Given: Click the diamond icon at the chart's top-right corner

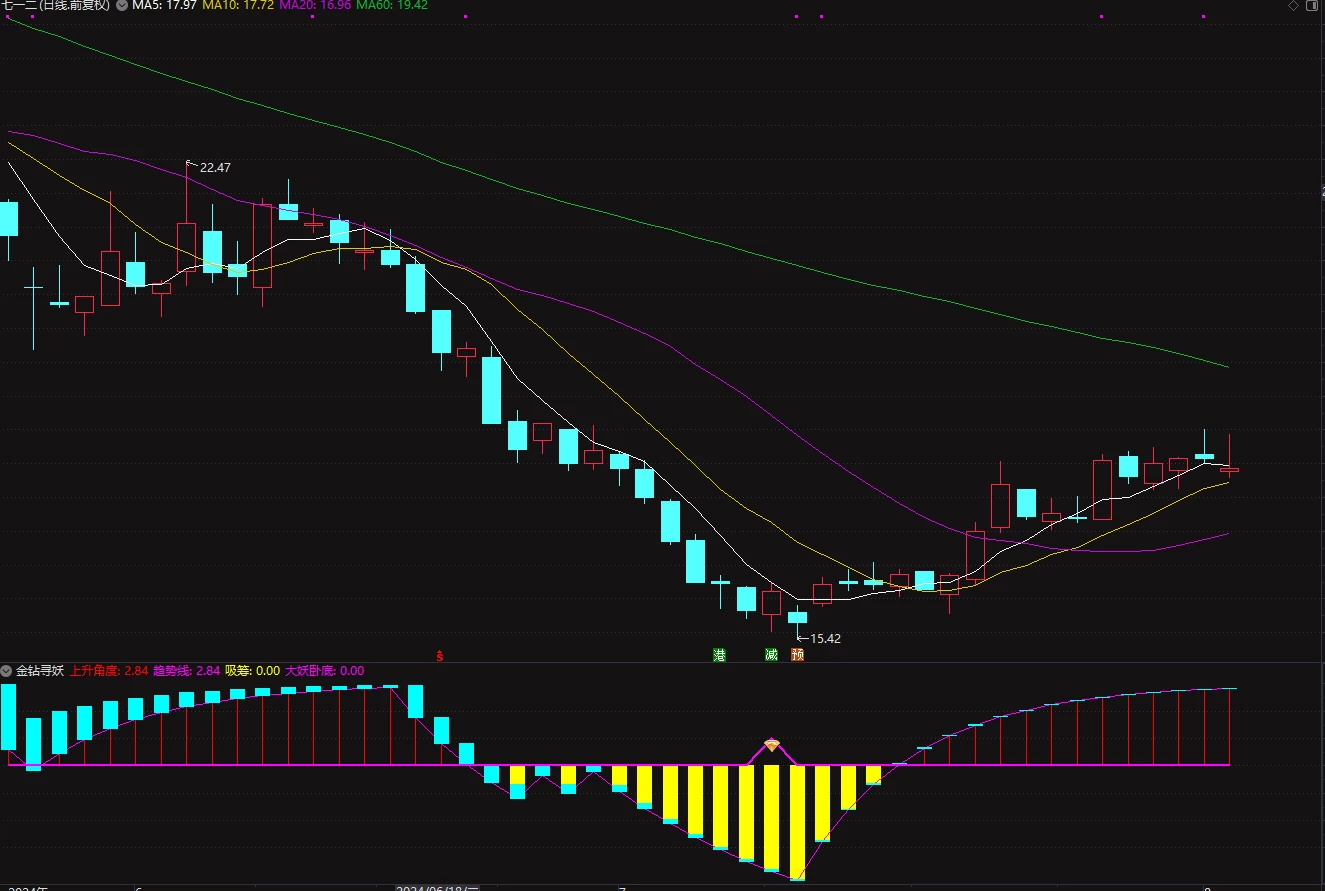Looking at the screenshot, I should pos(1293,5).
